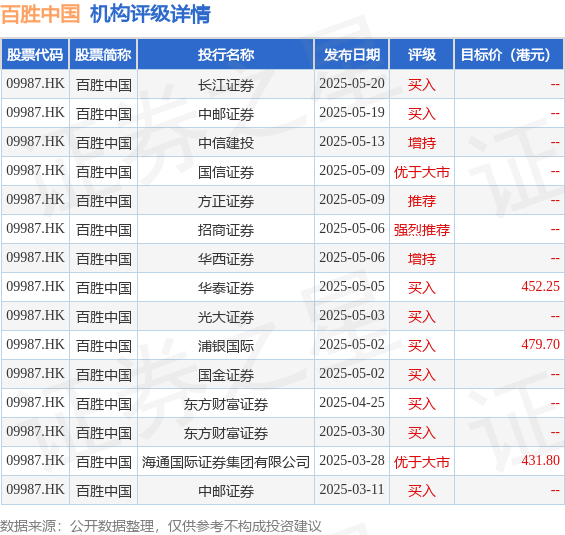The height and width of the screenshot is (535, 565).
Task: Click the 百胜中国 orange title text
Action: (x=40, y=14)
